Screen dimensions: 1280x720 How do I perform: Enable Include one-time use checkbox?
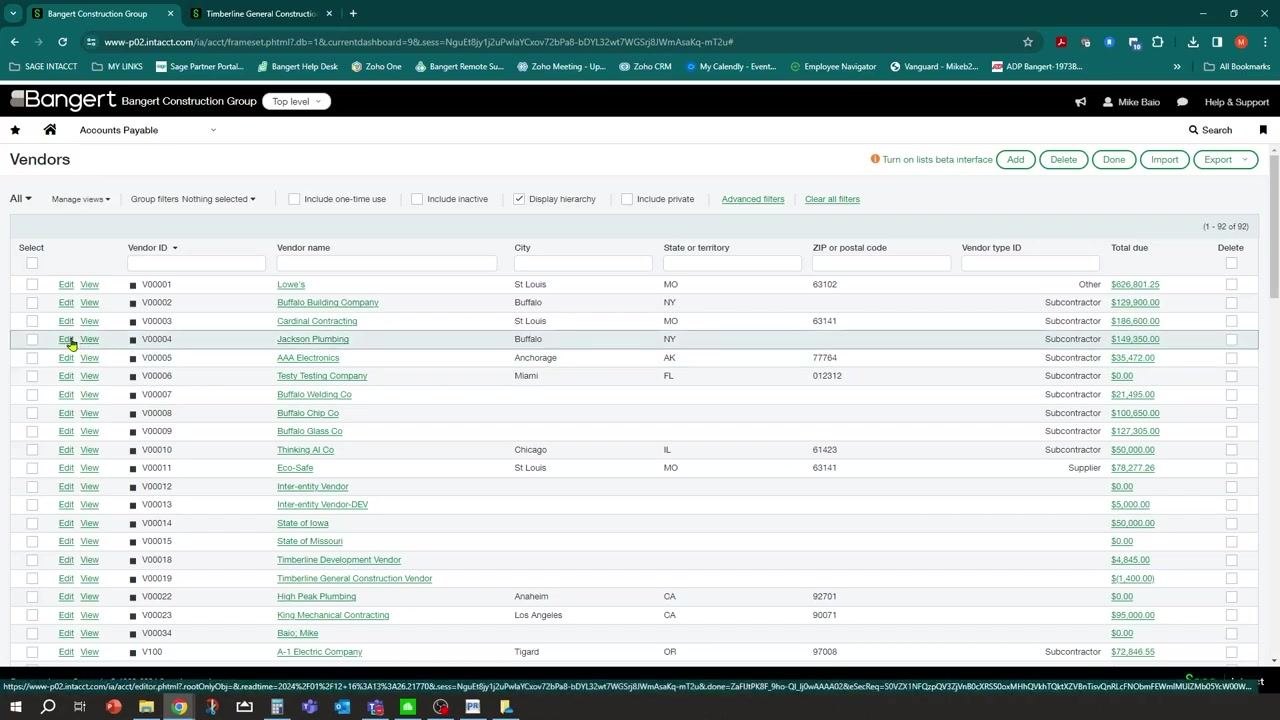pos(294,199)
